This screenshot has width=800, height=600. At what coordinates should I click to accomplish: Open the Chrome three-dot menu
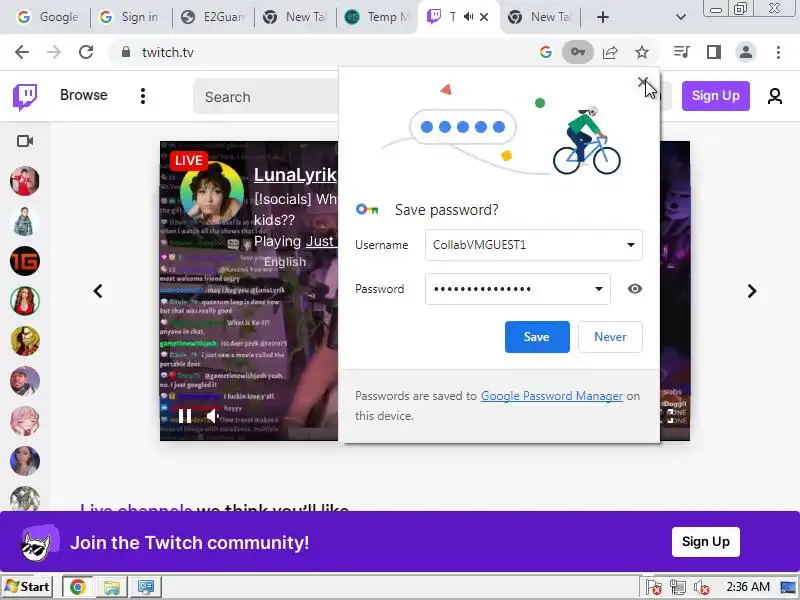click(x=778, y=52)
